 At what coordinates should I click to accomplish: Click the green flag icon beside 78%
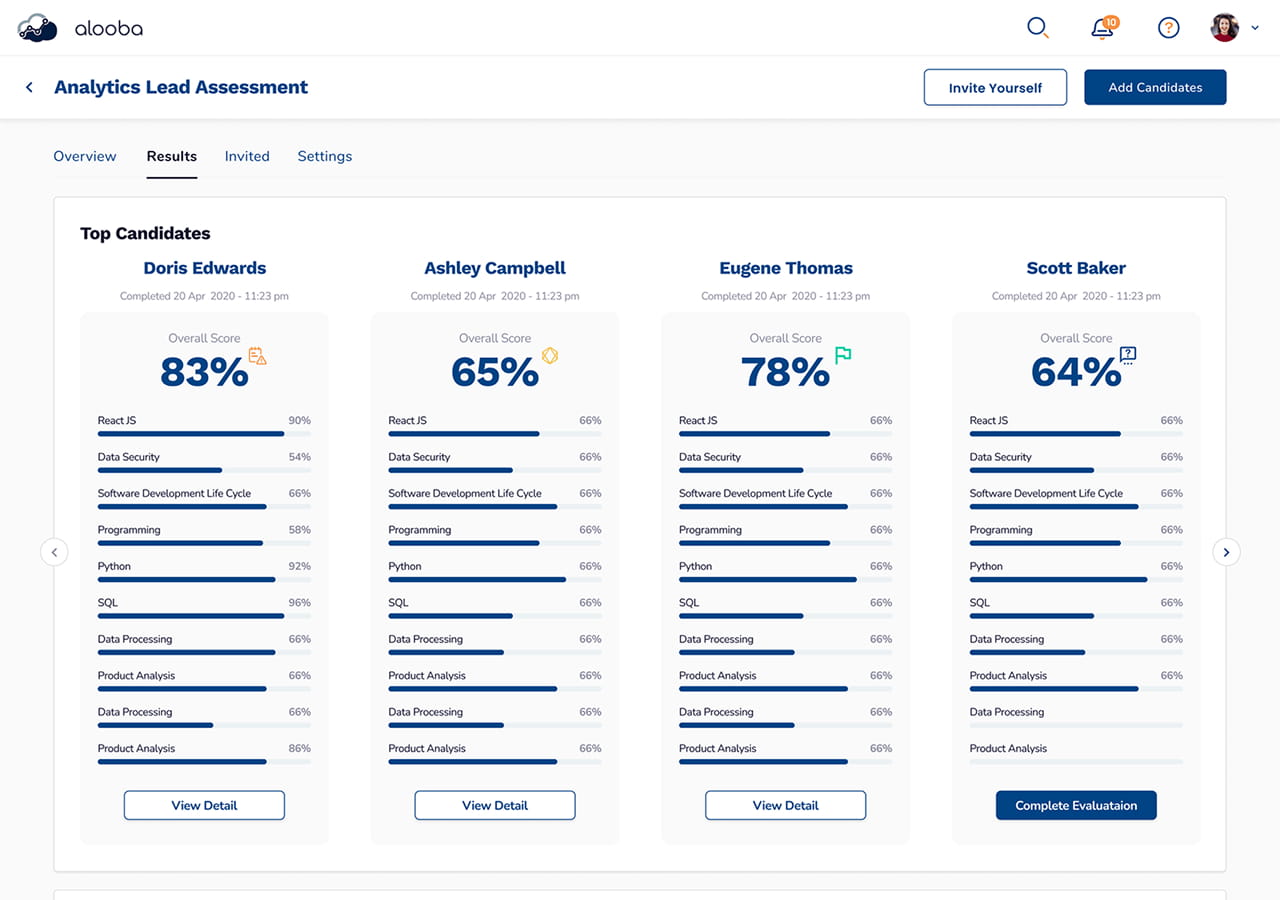pyautogui.click(x=843, y=355)
